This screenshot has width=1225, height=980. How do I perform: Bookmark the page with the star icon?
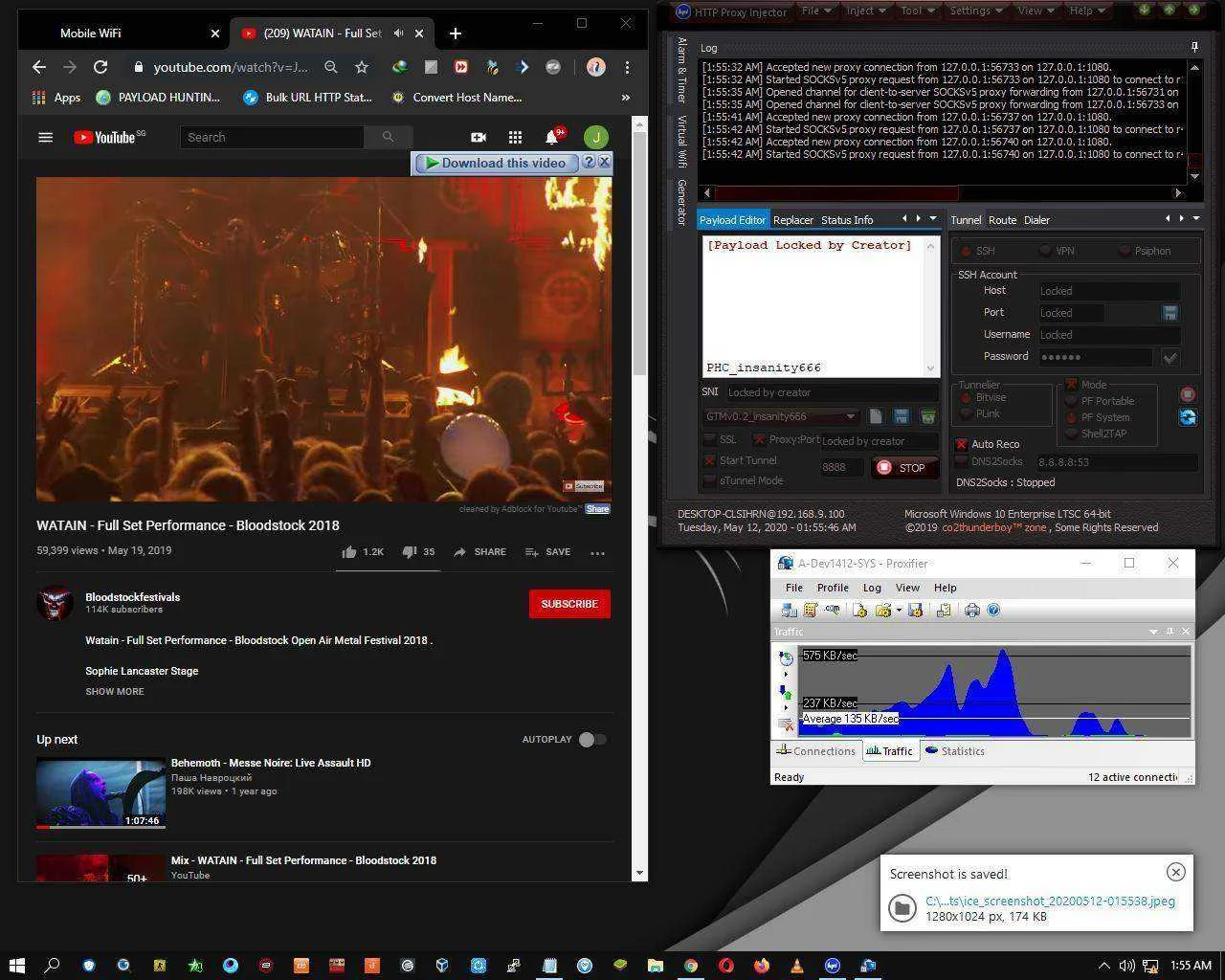pos(362,67)
